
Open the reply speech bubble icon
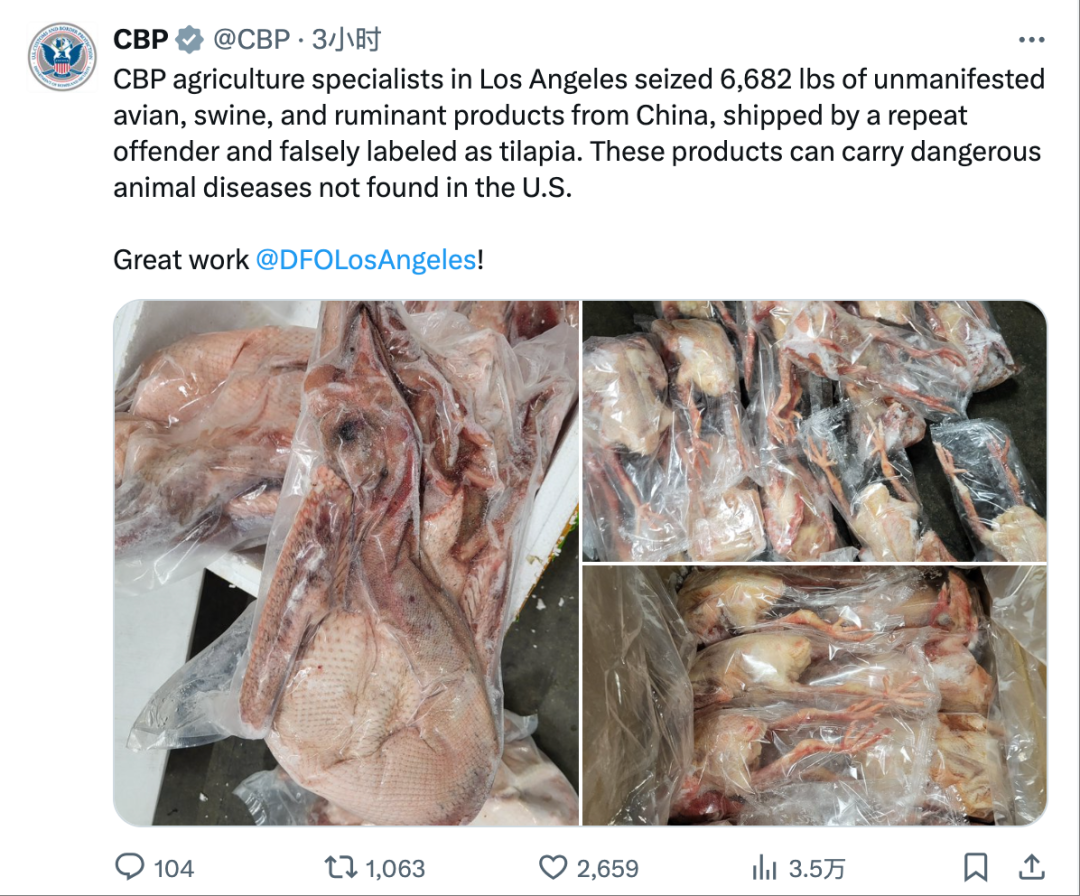pos(130,867)
